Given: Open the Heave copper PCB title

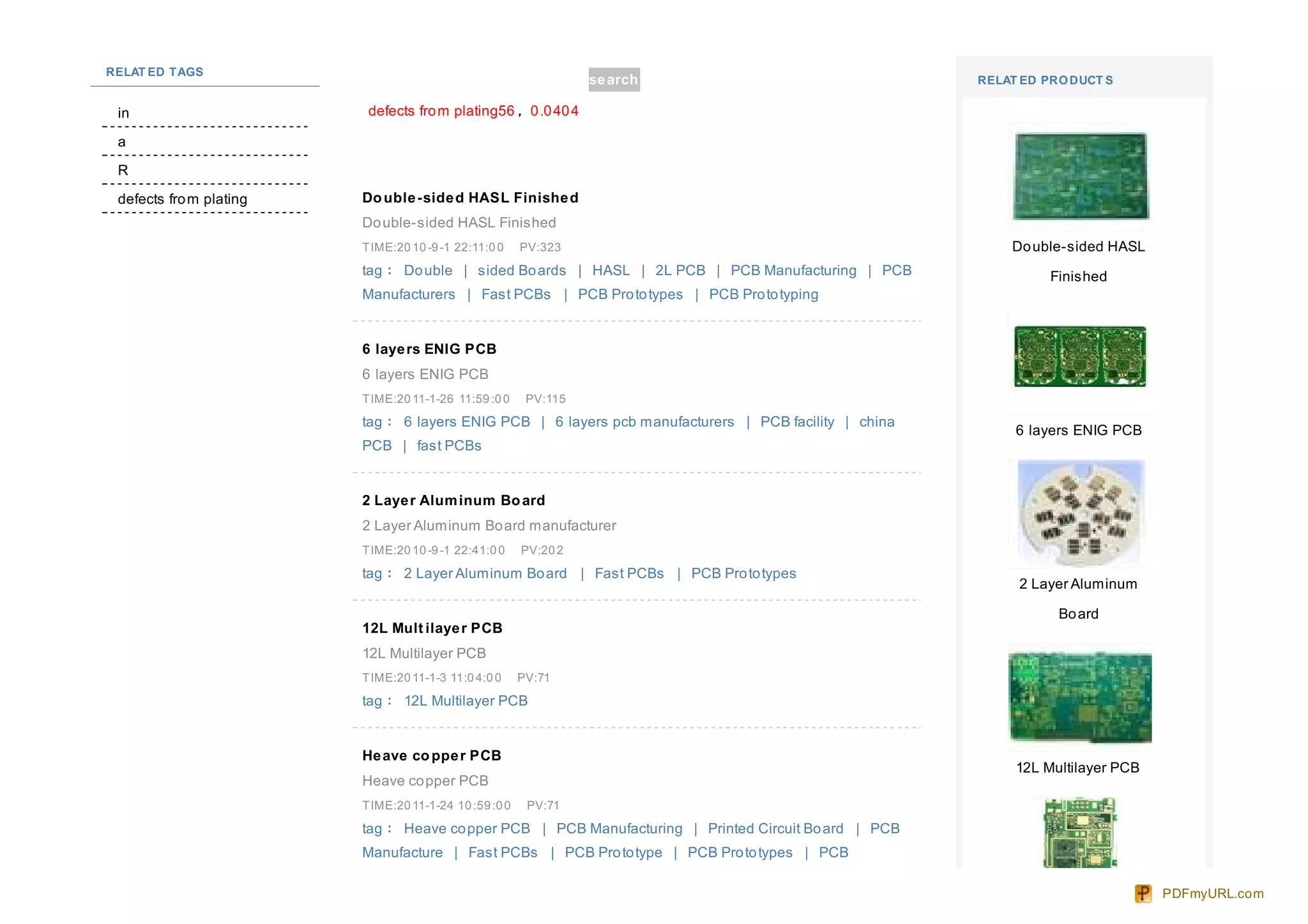Looking at the screenshot, I should [x=432, y=756].
